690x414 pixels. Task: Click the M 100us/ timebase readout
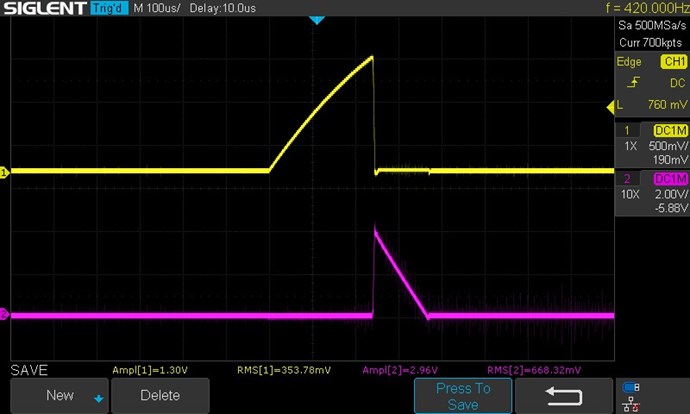(157, 8)
